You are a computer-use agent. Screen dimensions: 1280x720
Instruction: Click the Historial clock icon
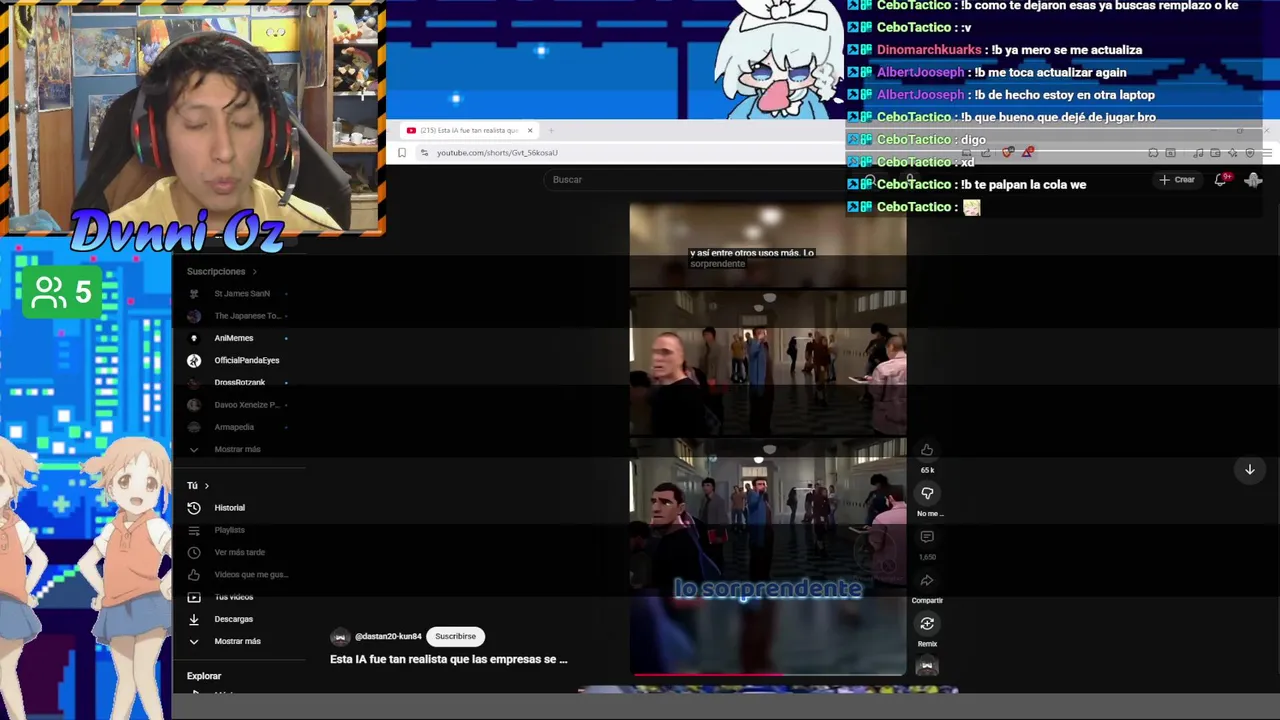point(194,508)
